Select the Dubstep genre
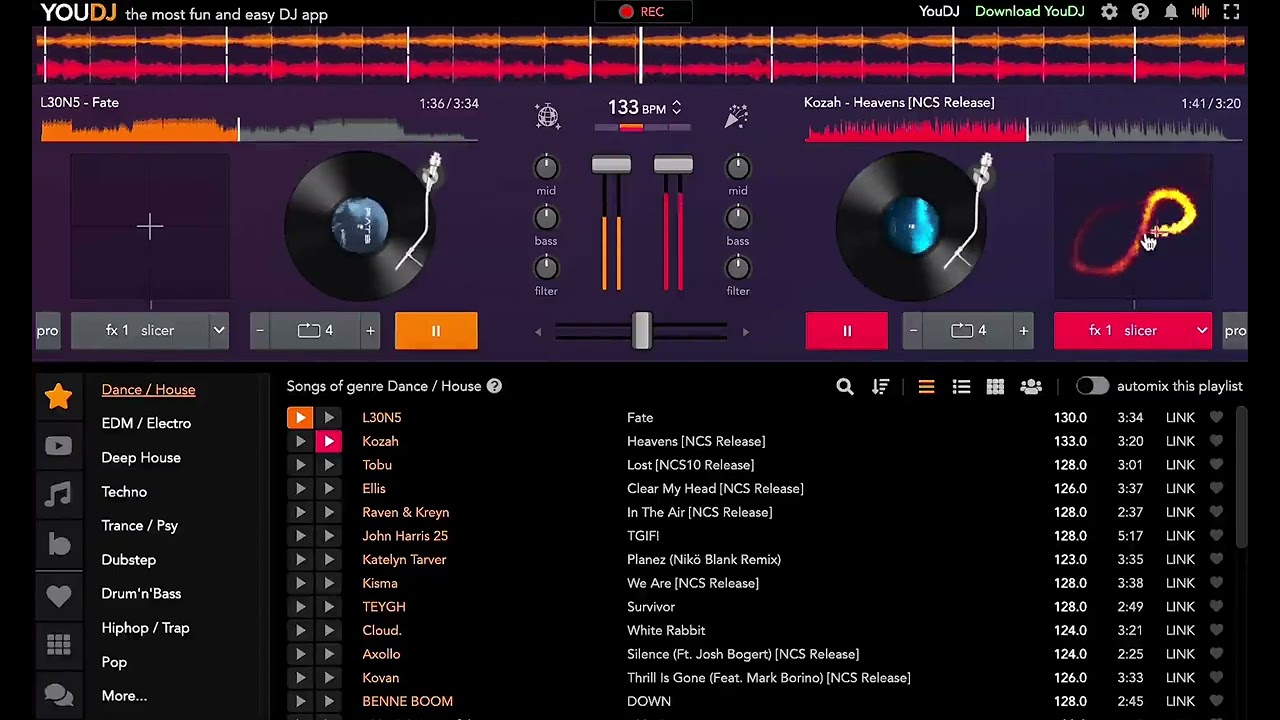The height and width of the screenshot is (720, 1280). (x=128, y=560)
